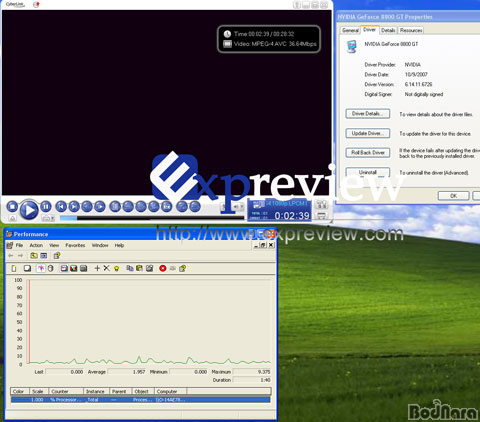The height and width of the screenshot is (422, 480).
Task: Click the Driver Version 6.14.11.6726 text
Action: (418, 84)
